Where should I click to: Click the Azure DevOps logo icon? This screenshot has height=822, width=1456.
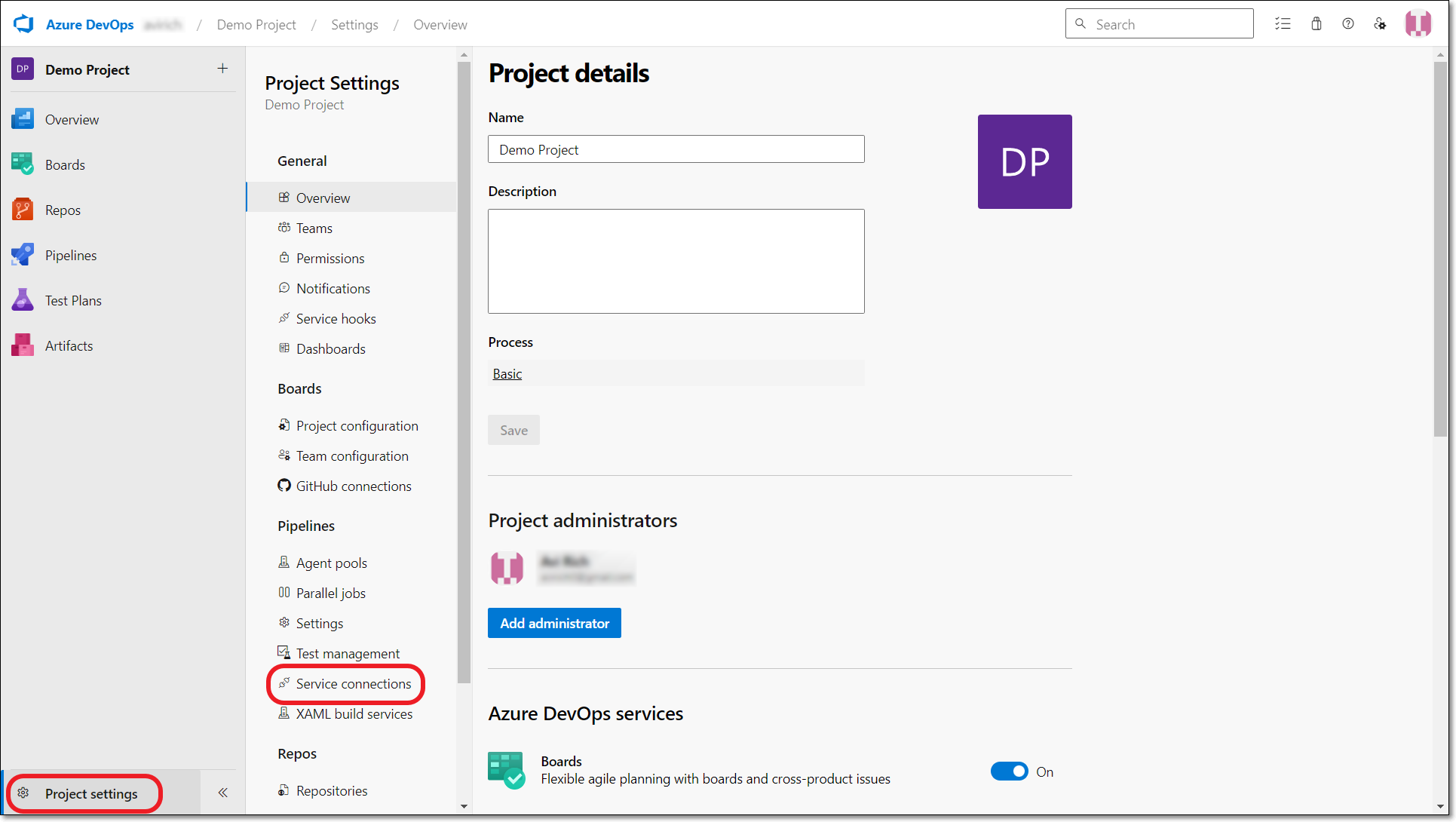click(23, 24)
